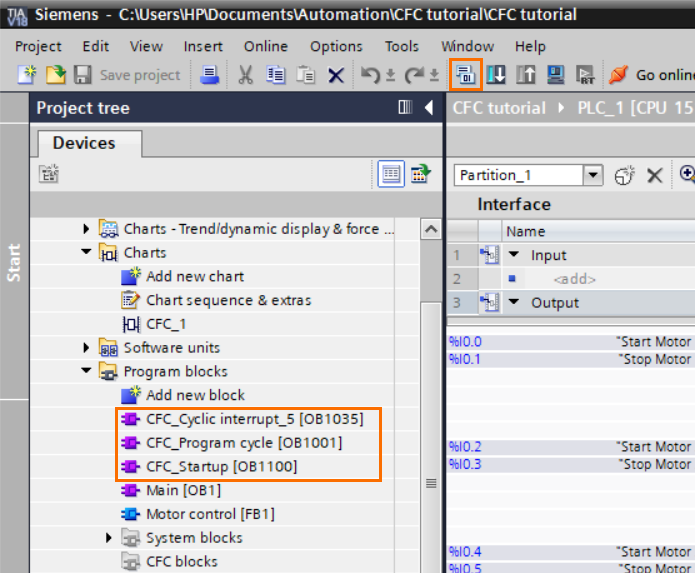Toggle the details view list icon
Image resolution: width=695 pixels, height=573 pixels.
pyautogui.click(x=390, y=174)
